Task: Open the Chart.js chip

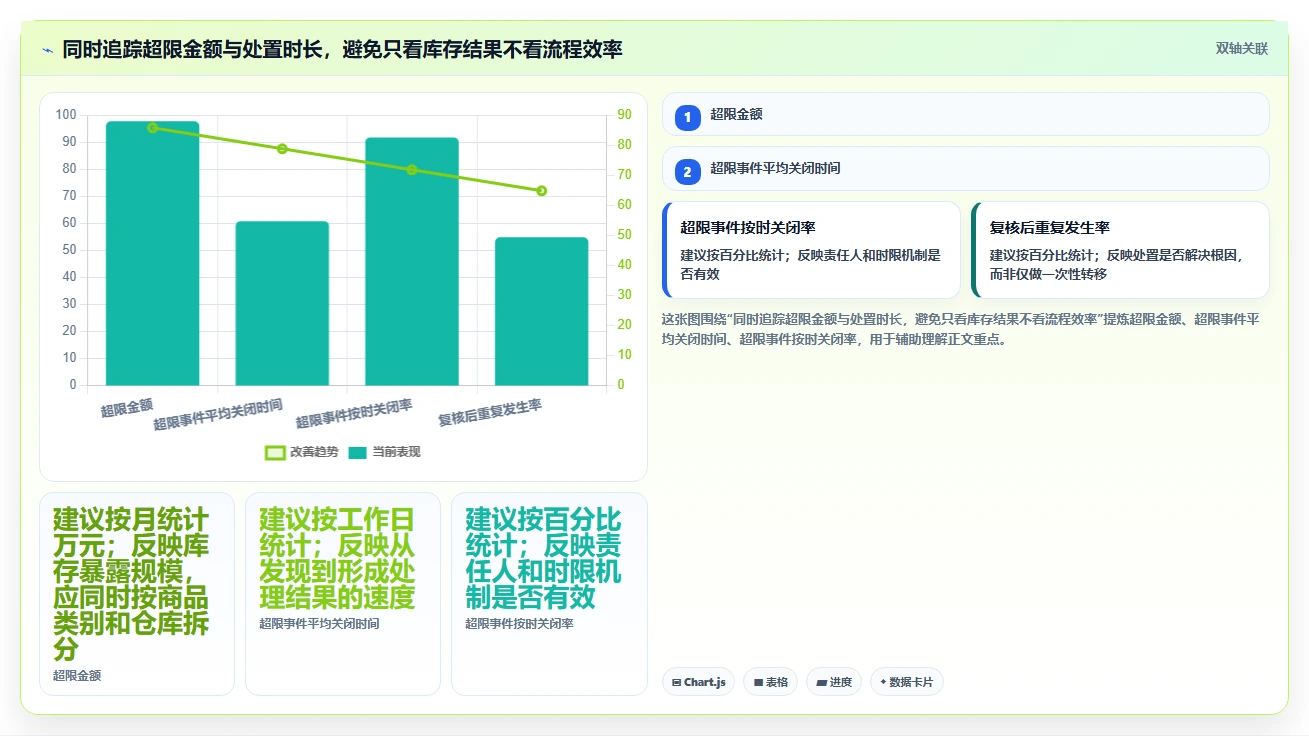Action: pyautogui.click(x=698, y=682)
